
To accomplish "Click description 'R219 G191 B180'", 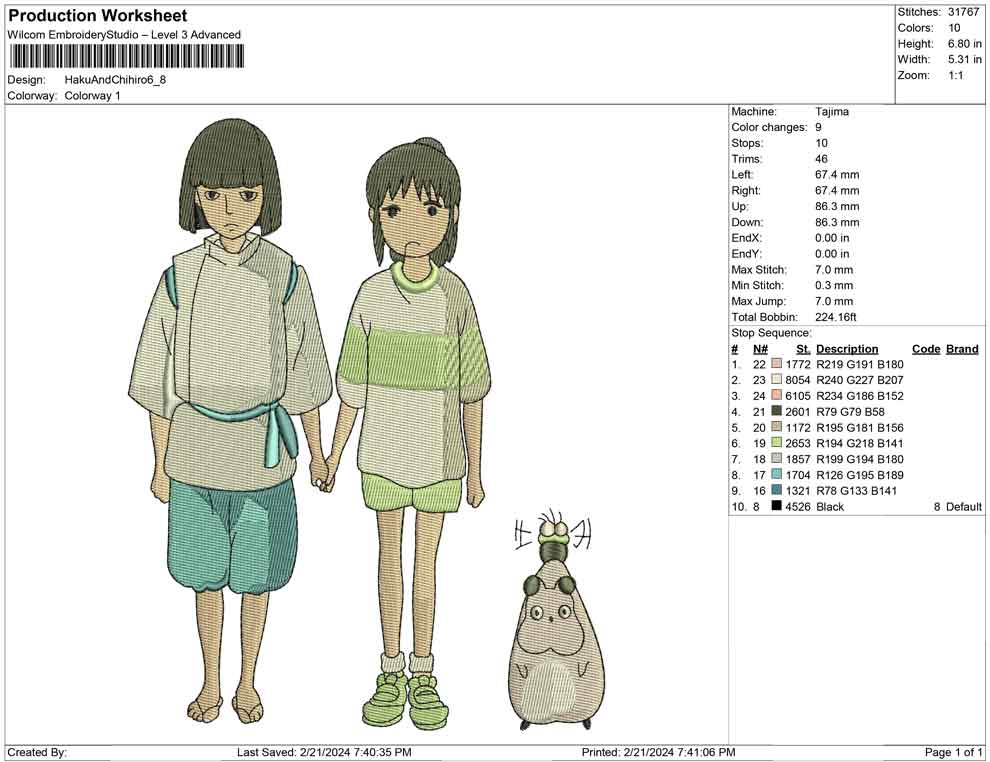I will click(x=860, y=364).
